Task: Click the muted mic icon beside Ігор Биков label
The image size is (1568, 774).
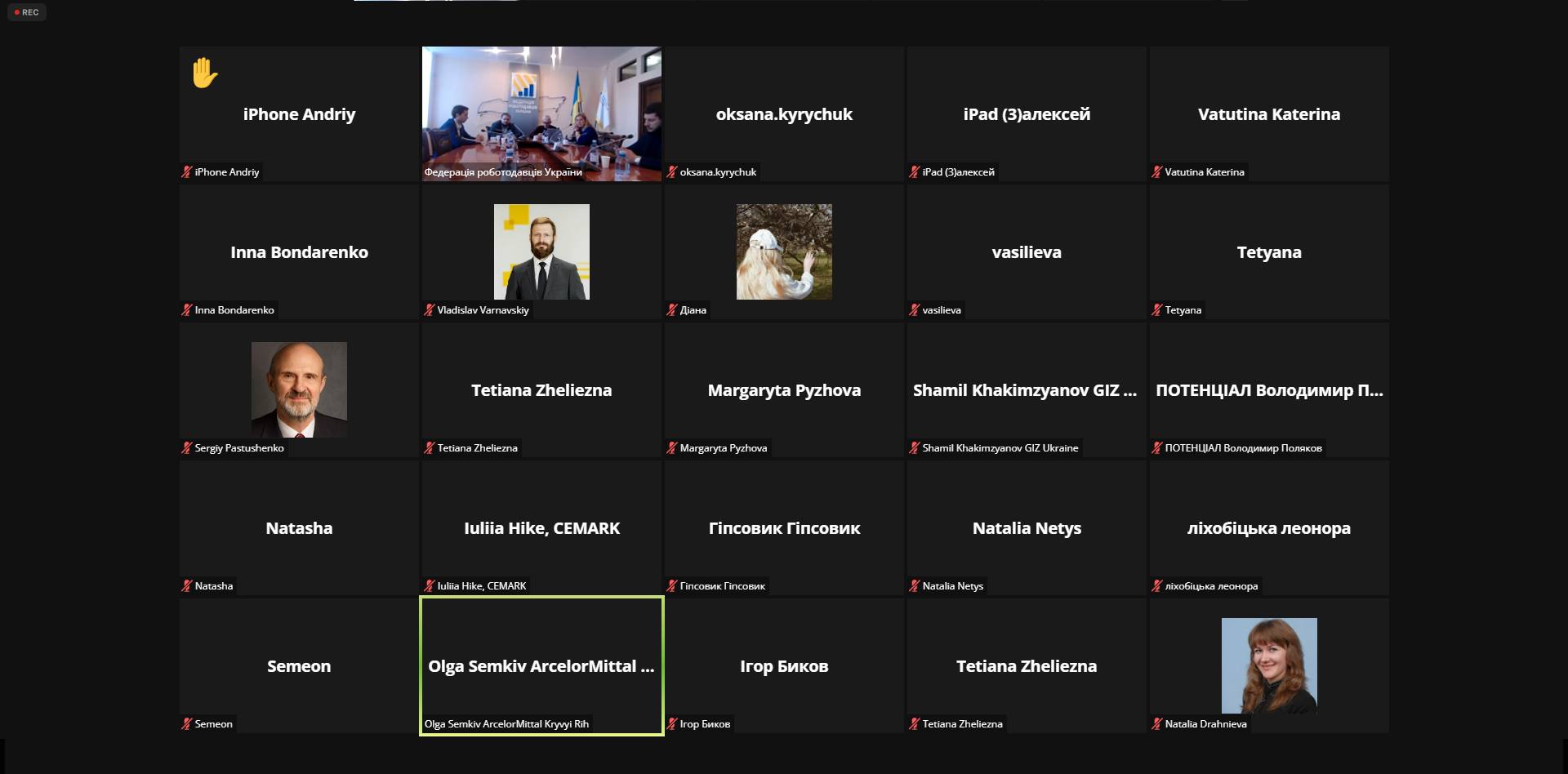Action: [672, 724]
